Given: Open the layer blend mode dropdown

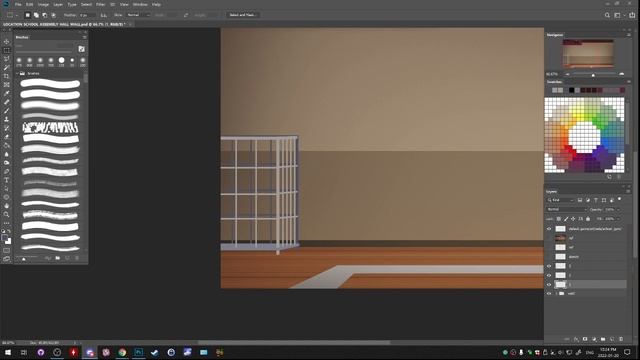Looking at the screenshot, I should pyautogui.click(x=567, y=209).
